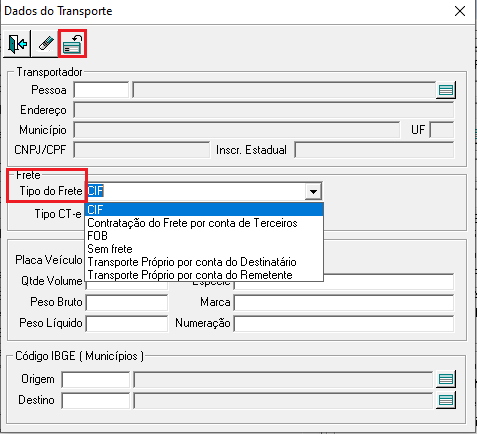Click the card with return arrow icon
Image resolution: width=477 pixels, height=434 pixels.
[x=72, y=44]
